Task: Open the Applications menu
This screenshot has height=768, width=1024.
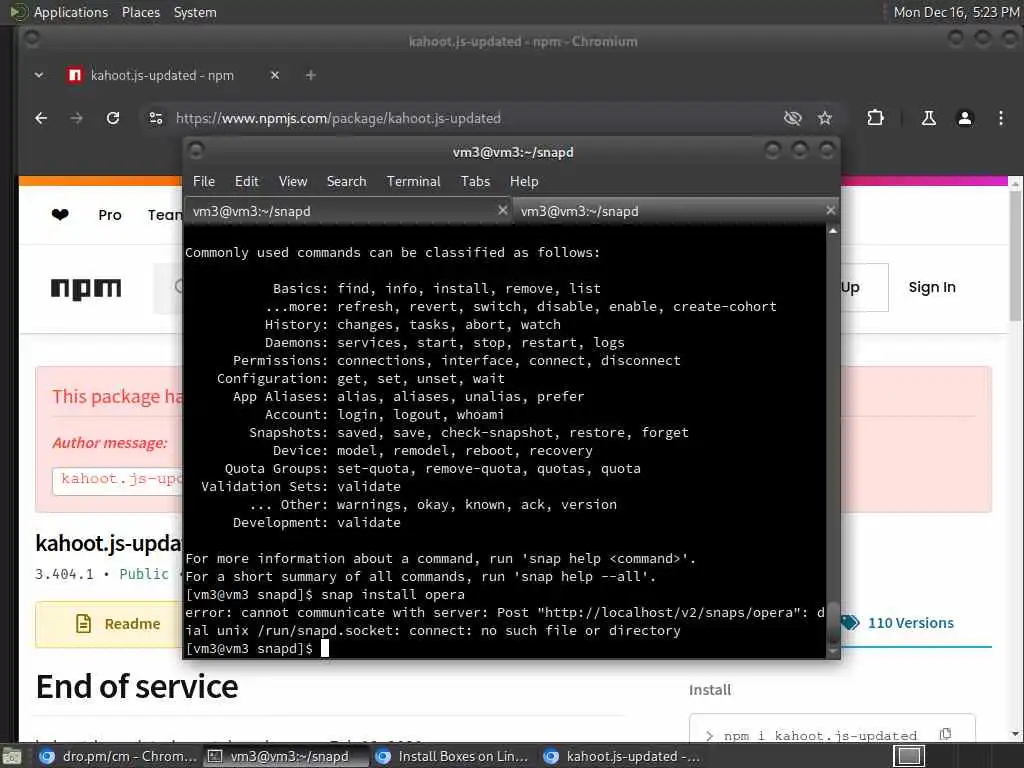Action: 71,12
